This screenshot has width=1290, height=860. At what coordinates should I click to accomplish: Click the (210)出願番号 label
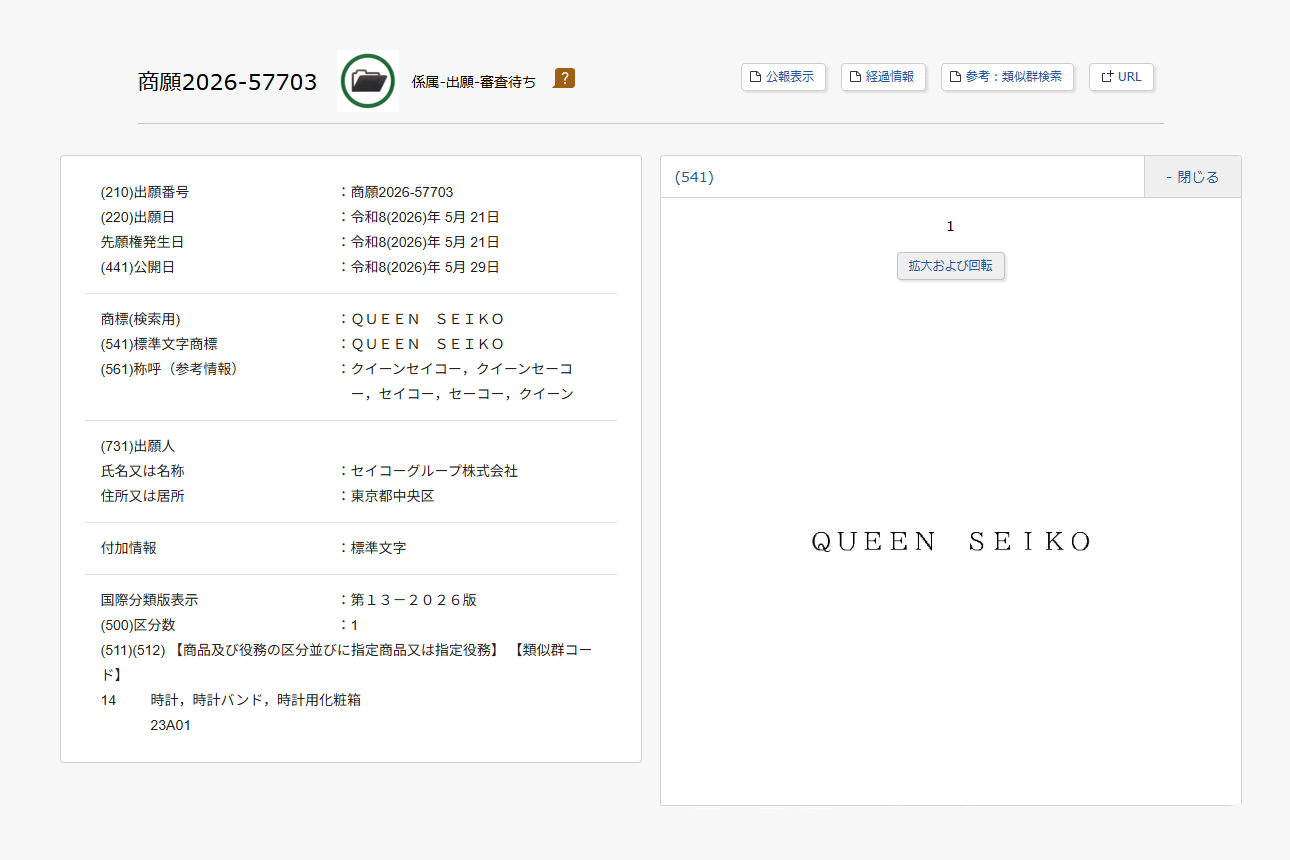click(145, 192)
